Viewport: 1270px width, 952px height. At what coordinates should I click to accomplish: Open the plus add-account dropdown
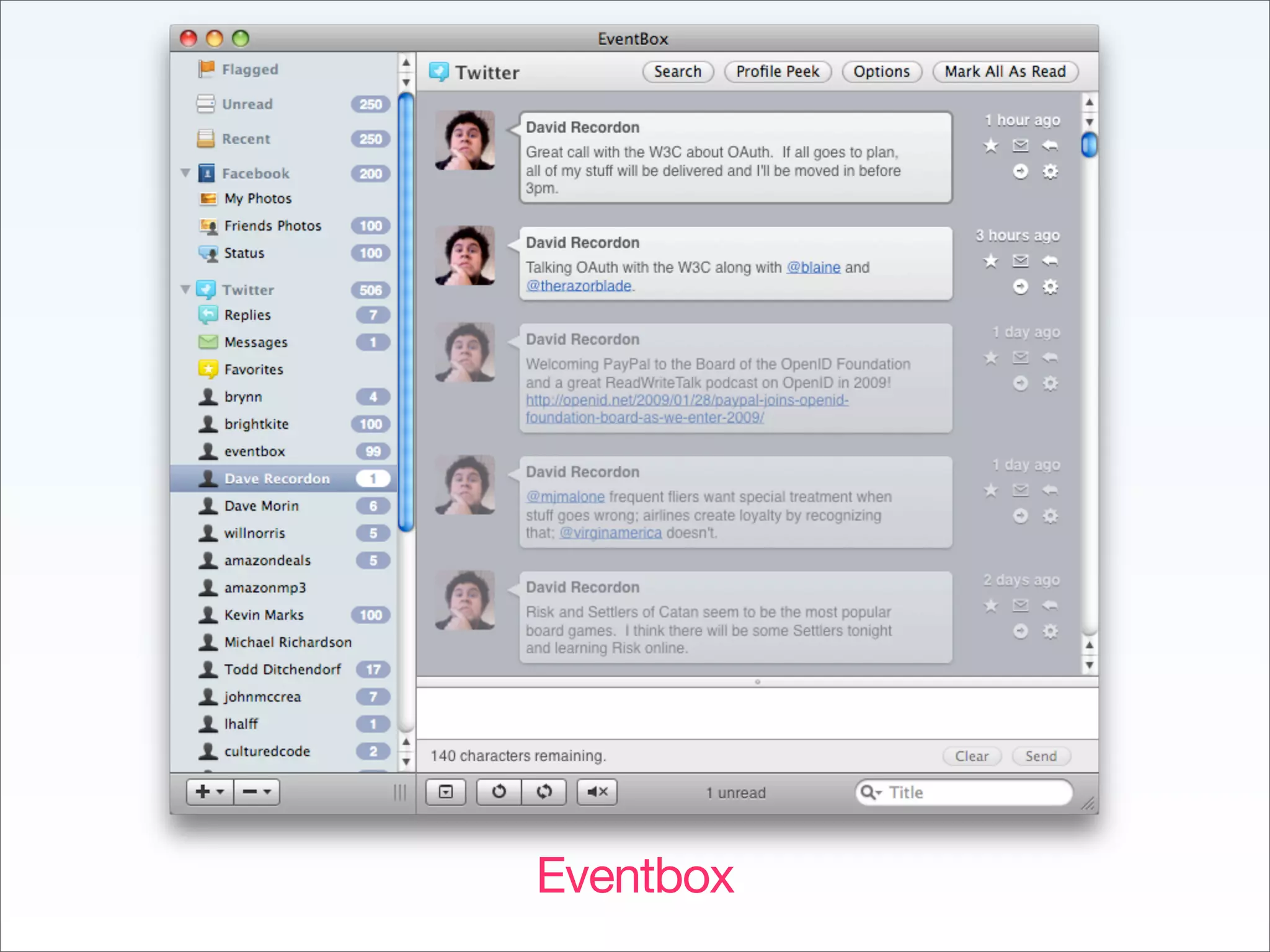pos(210,791)
